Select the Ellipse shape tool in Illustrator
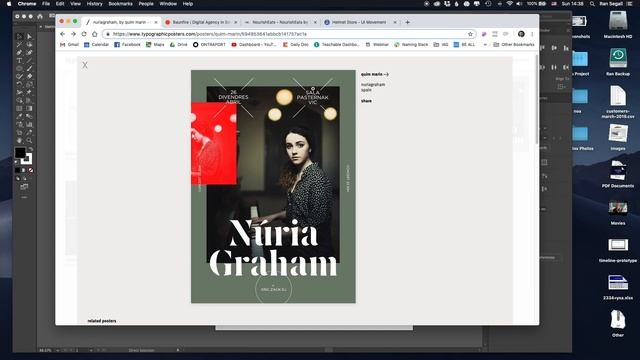The image size is (640, 360). [19, 68]
